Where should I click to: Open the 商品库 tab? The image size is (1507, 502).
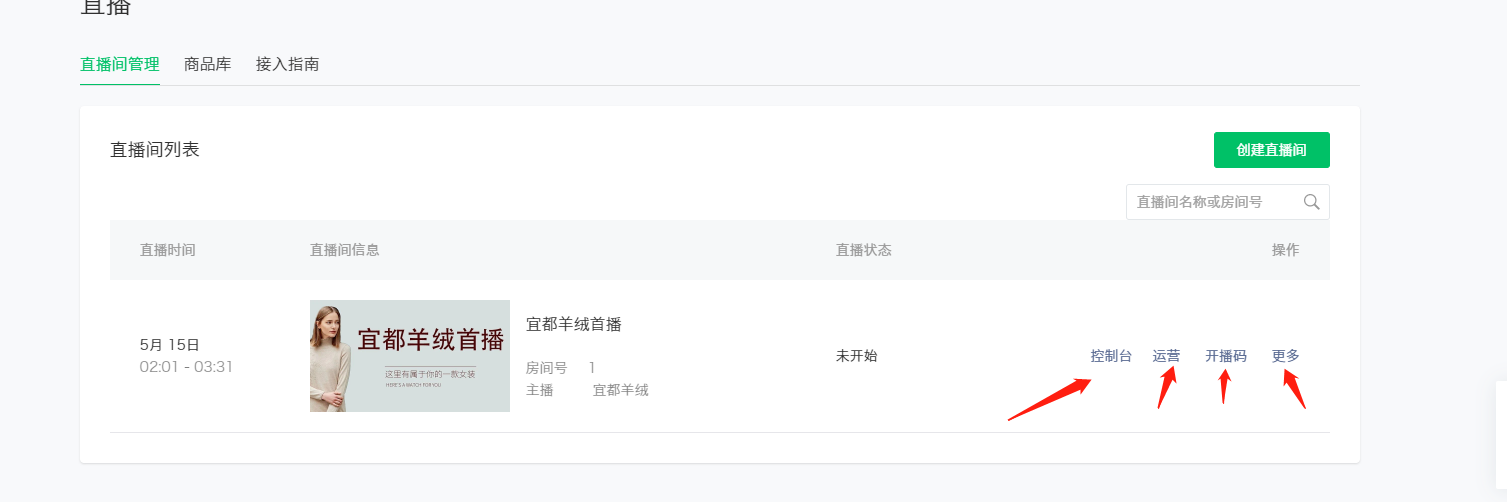coord(208,64)
